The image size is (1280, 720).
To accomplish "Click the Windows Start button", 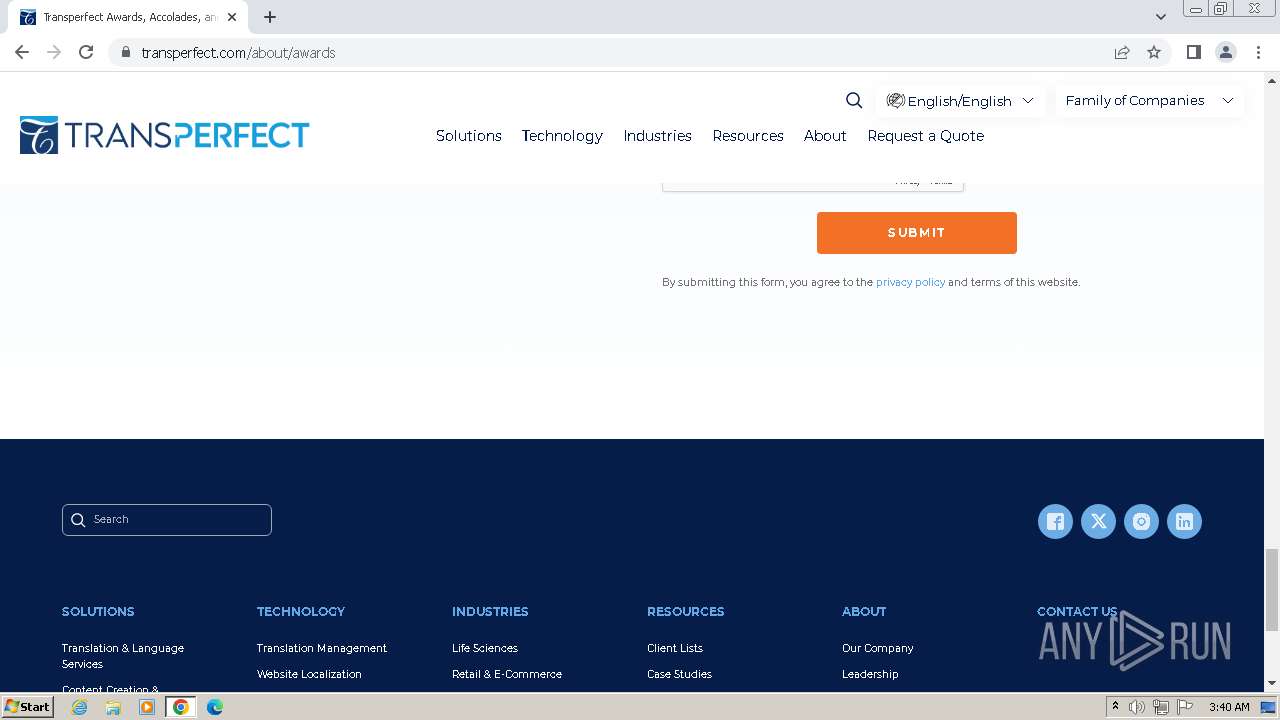I will tap(27, 707).
